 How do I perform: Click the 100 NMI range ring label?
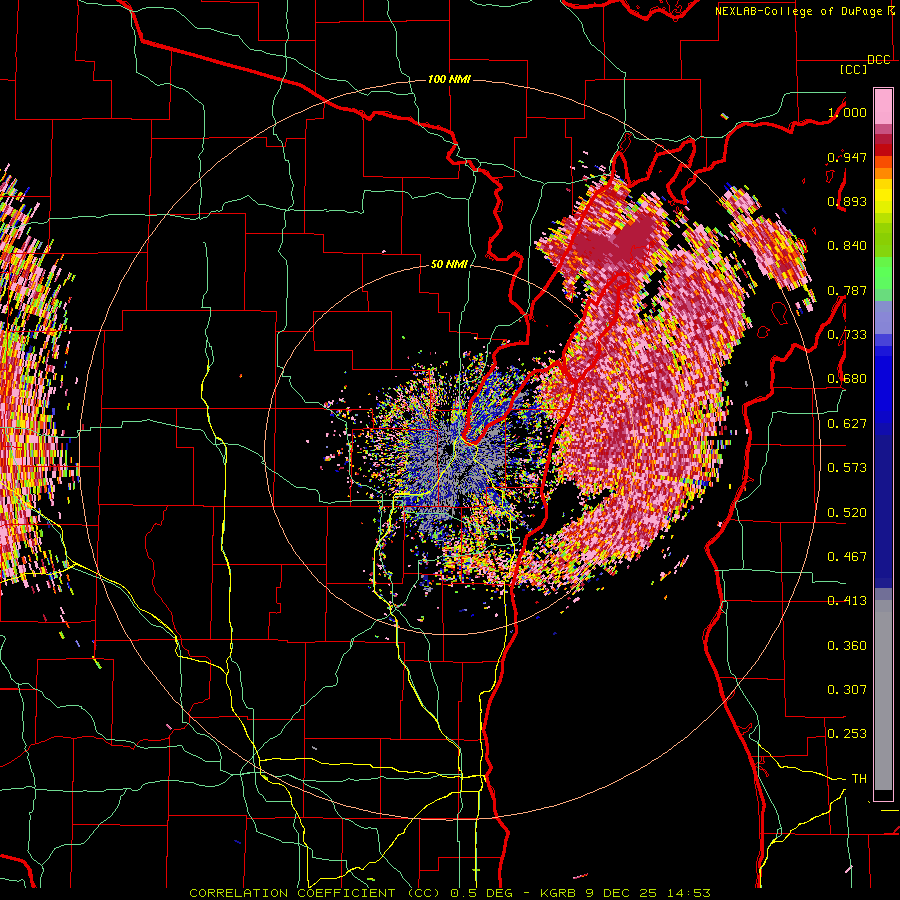pyautogui.click(x=449, y=79)
